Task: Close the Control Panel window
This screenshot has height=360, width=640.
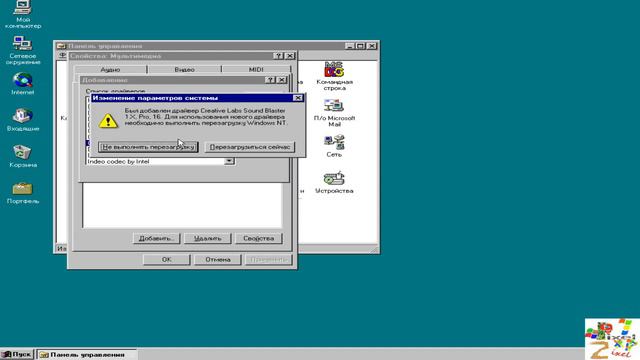Action: click(372, 46)
